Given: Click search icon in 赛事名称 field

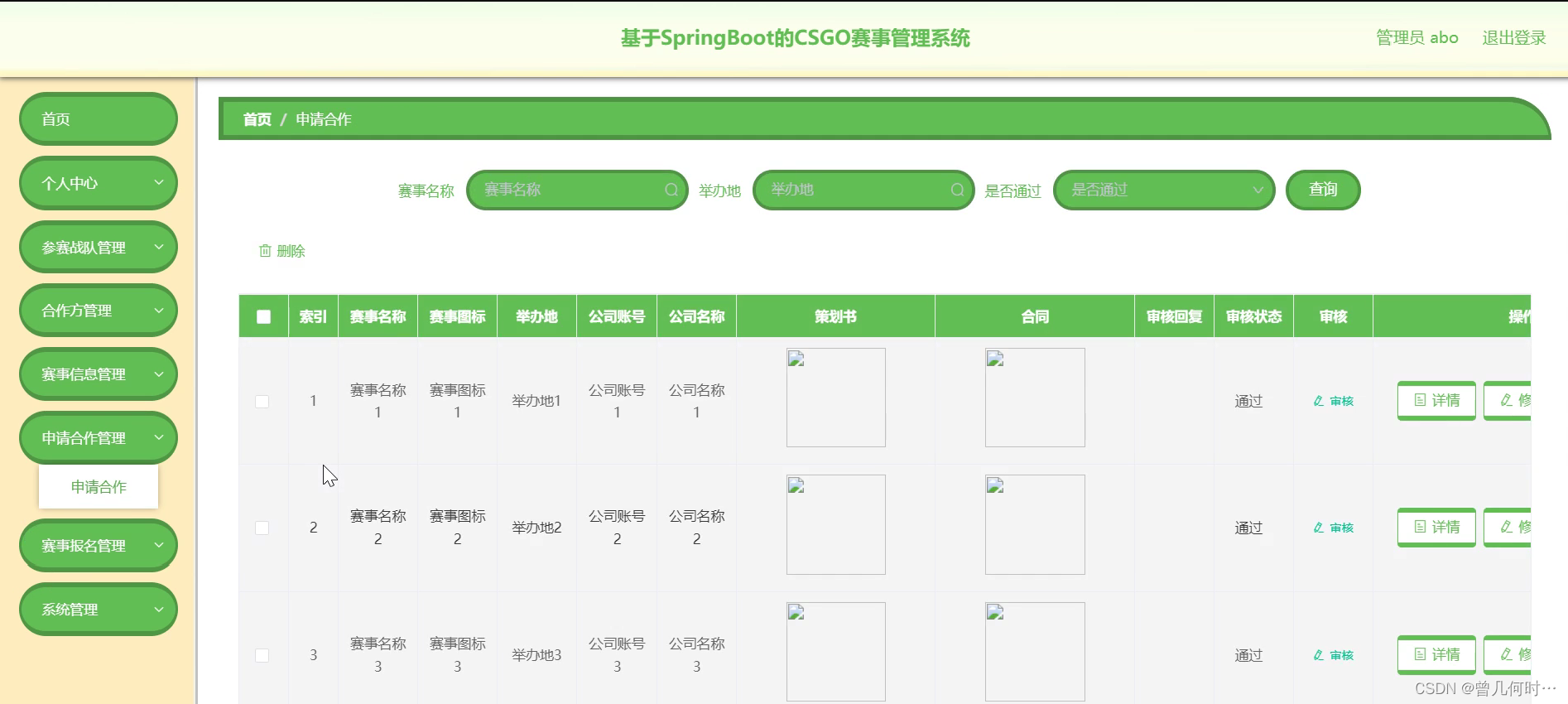Looking at the screenshot, I should point(671,190).
